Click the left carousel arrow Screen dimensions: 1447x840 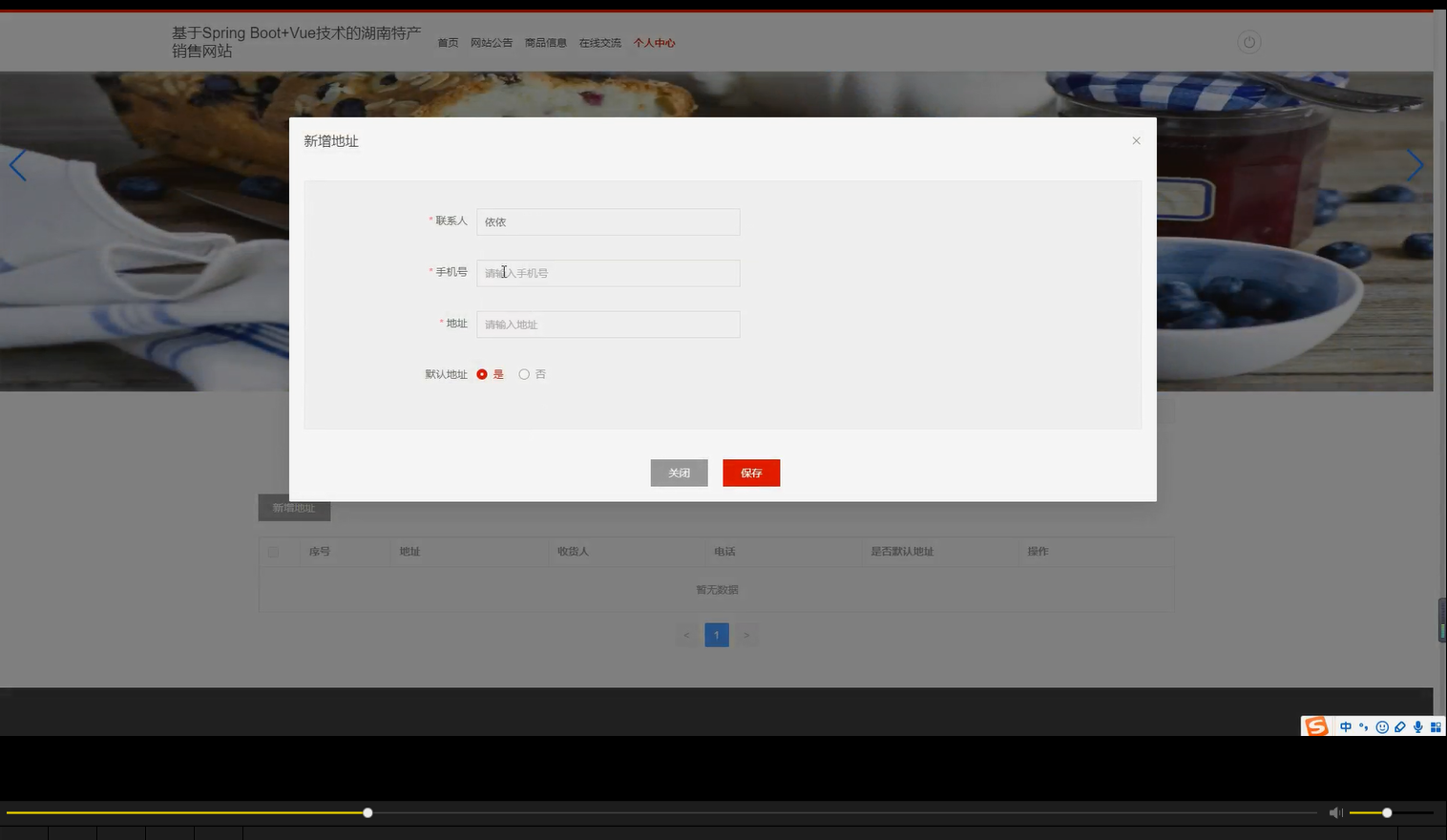[x=17, y=164]
